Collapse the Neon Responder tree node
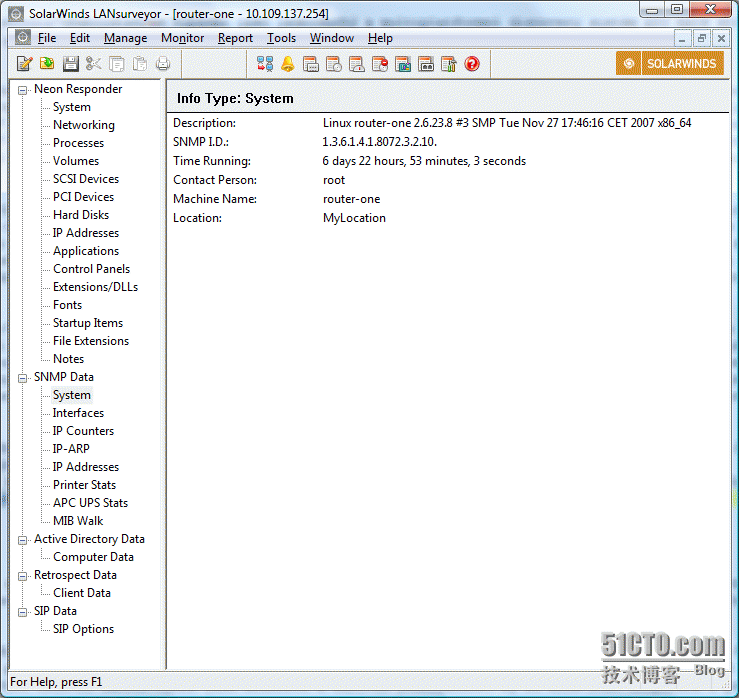This screenshot has width=739, height=698. click(x=22, y=90)
